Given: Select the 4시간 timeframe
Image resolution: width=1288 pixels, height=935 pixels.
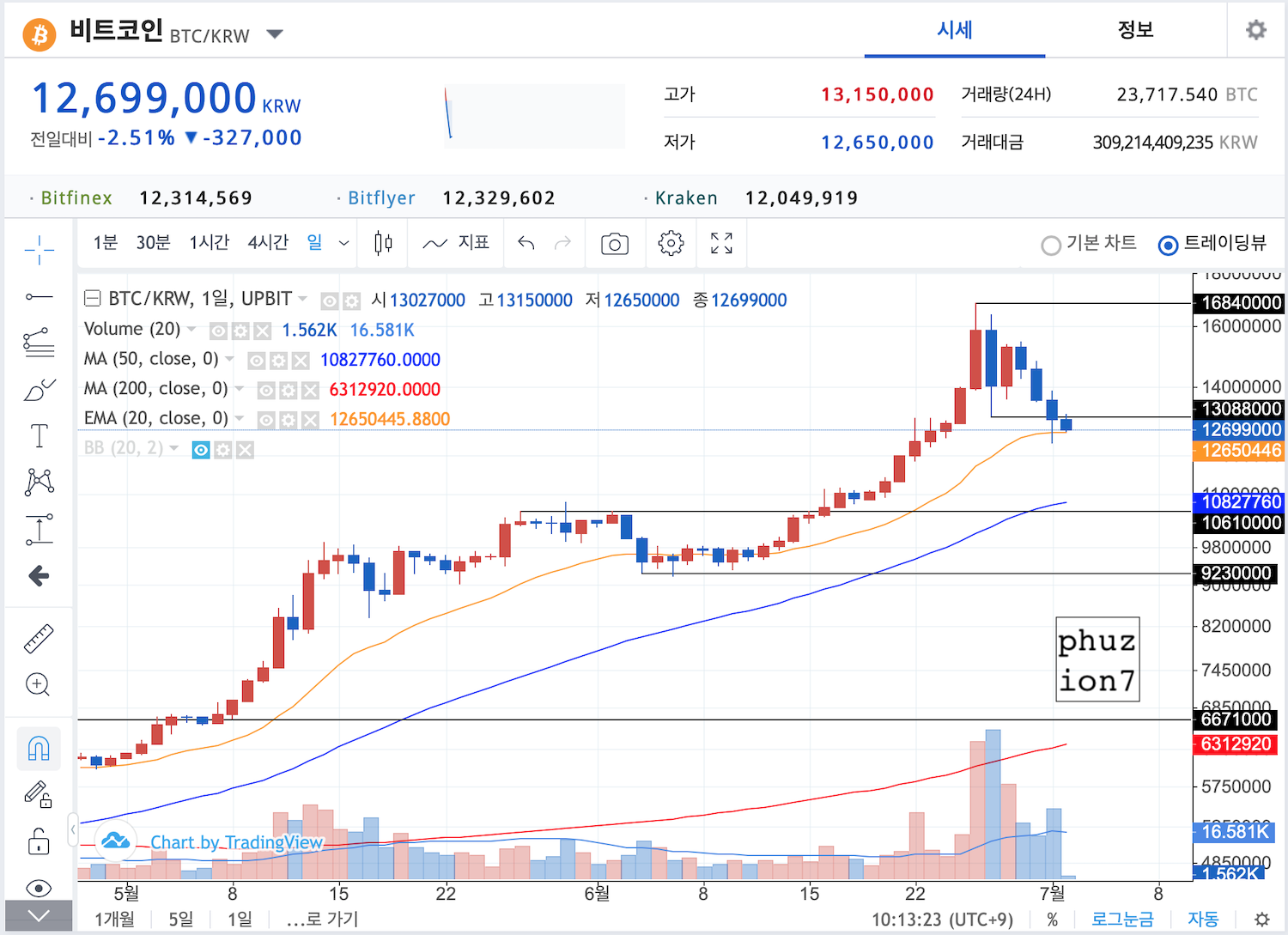Looking at the screenshot, I should click(x=268, y=243).
